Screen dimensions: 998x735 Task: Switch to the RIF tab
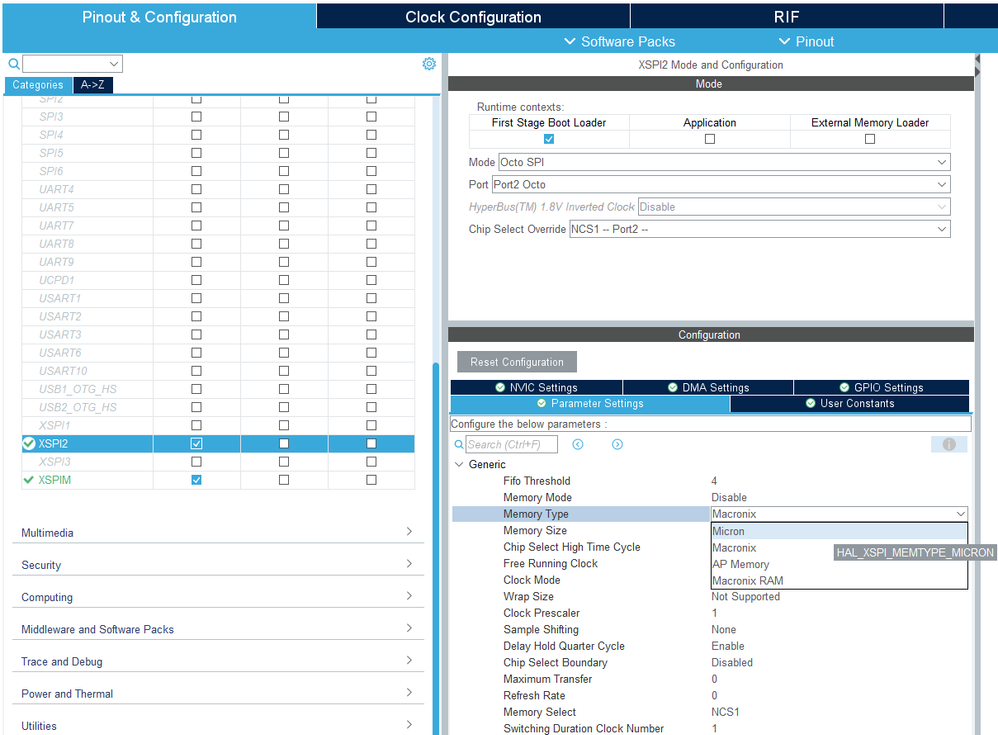click(787, 17)
